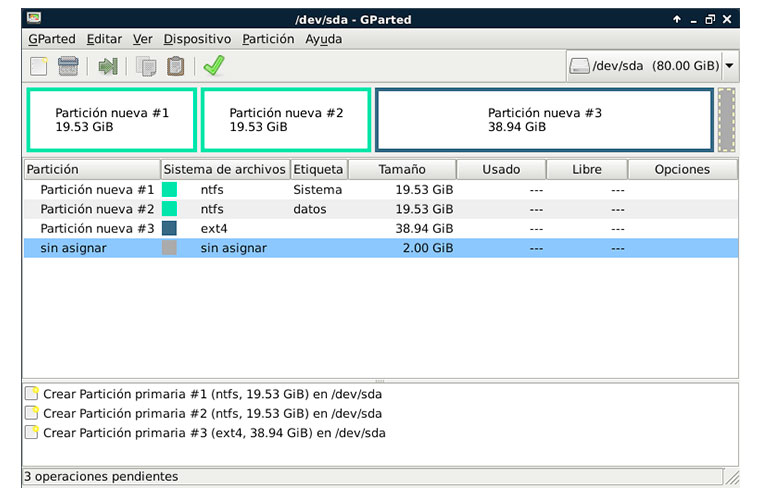
Task: Click the pending operation #2 page icon
Action: point(32,413)
